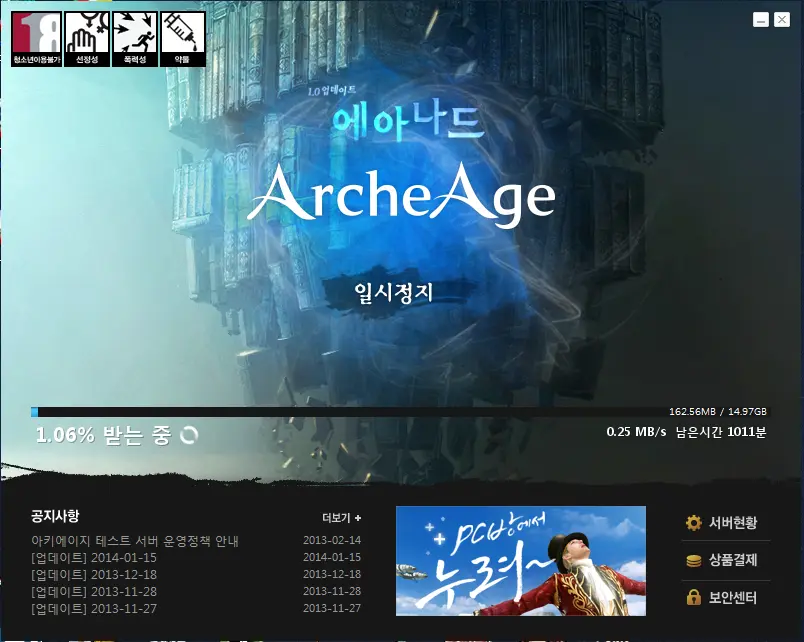804x642 pixels.
Task: Click the 선정성 content rating icon
Action: pyautogui.click(x=86, y=39)
